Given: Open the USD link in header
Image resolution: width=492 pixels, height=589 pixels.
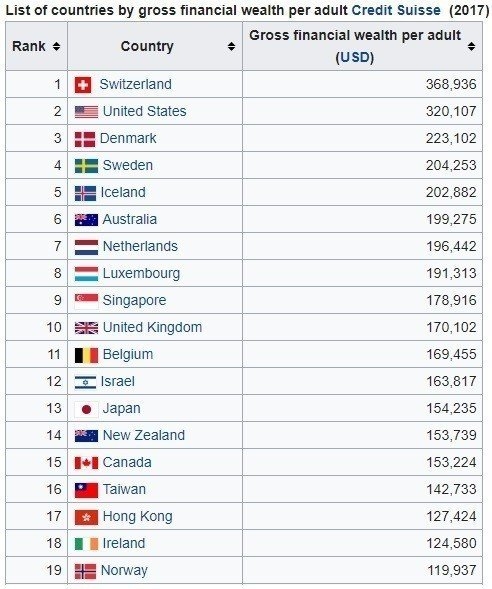Looking at the screenshot, I should pyautogui.click(x=355, y=57).
